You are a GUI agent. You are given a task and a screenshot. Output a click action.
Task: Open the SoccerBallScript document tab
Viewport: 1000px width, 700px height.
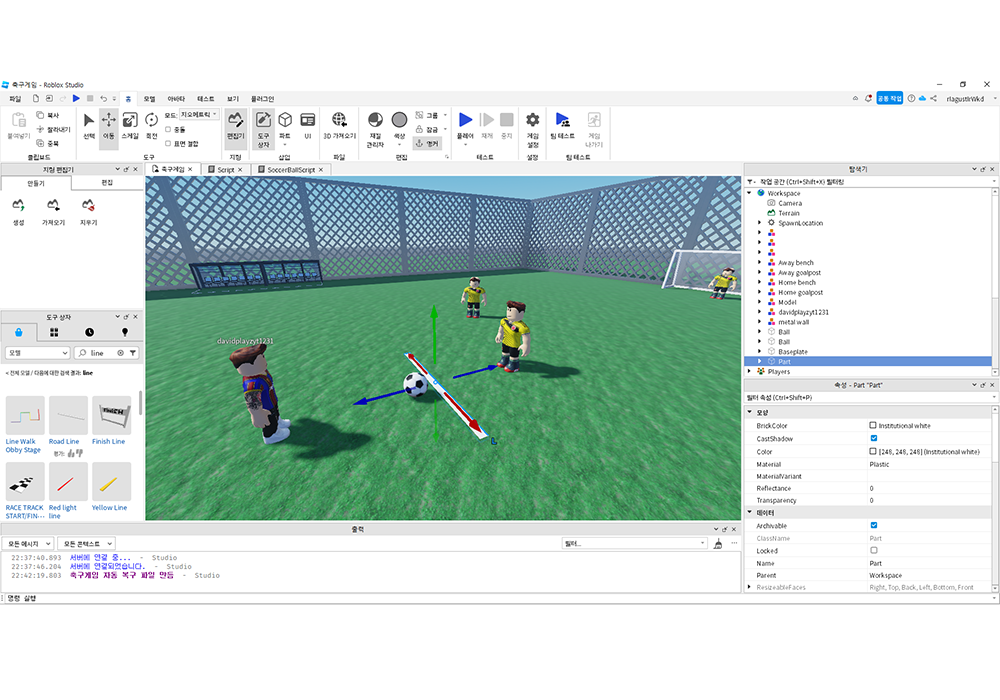pos(291,170)
